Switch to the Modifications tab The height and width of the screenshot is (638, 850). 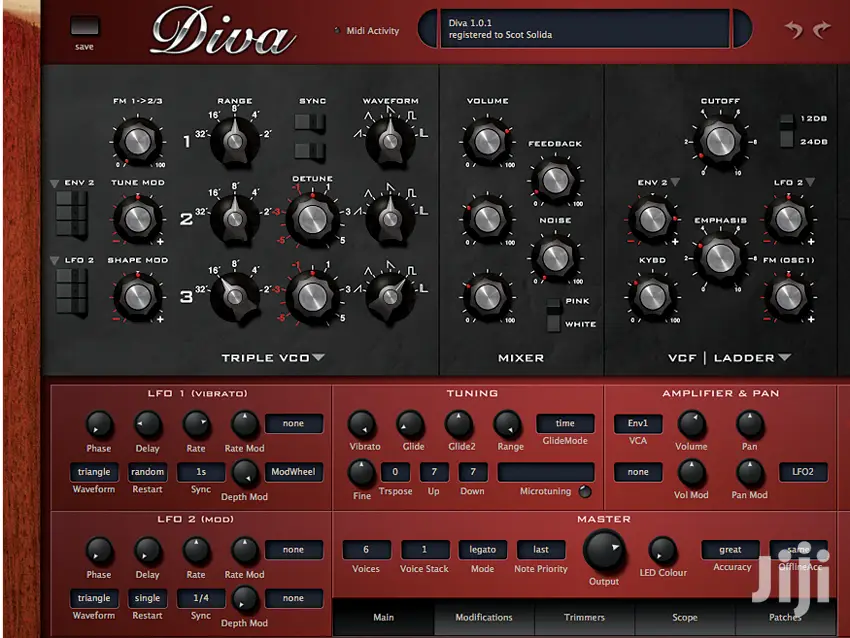point(484,617)
